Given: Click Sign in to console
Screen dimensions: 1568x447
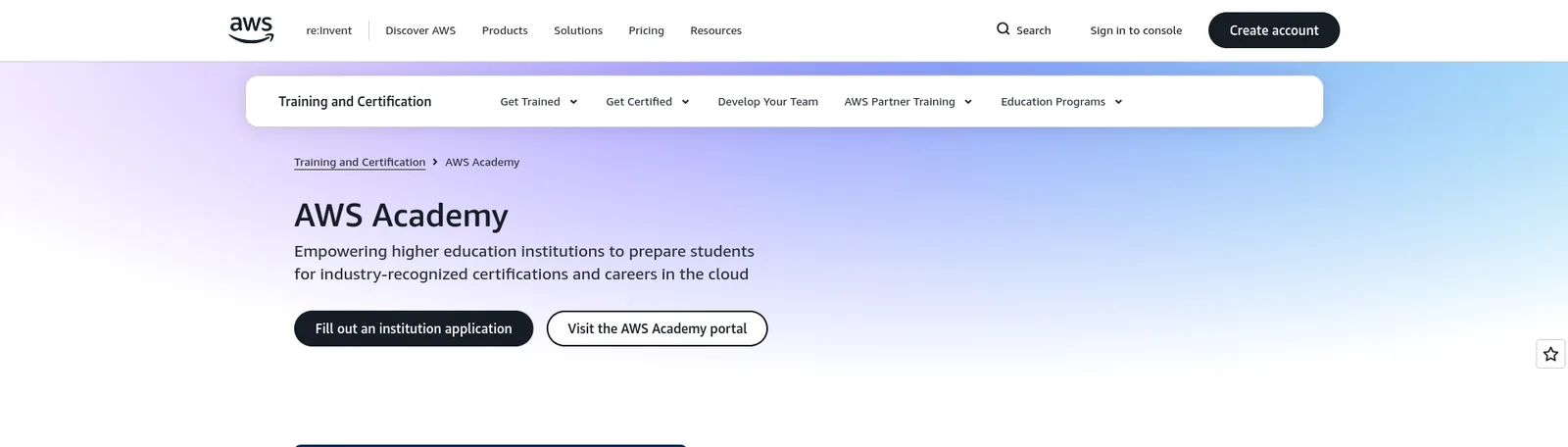Looking at the screenshot, I should [x=1136, y=30].
